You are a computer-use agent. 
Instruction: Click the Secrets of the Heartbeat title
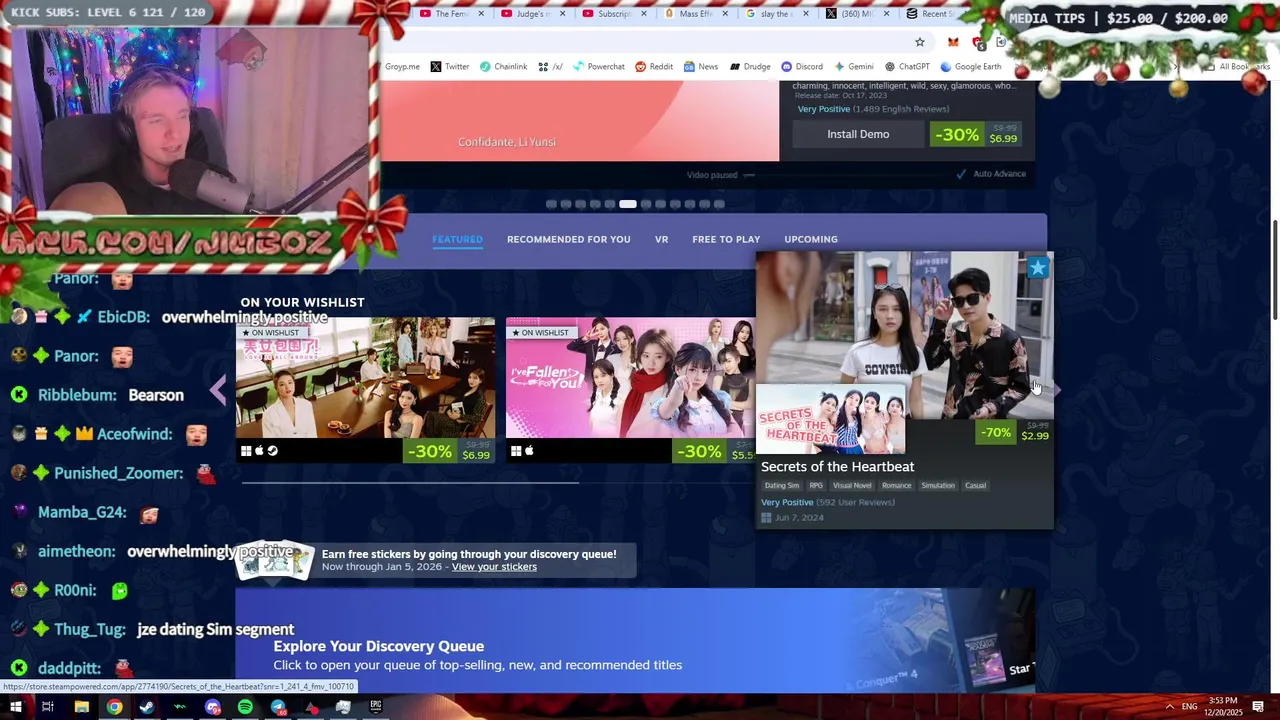pyautogui.click(x=837, y=467)
